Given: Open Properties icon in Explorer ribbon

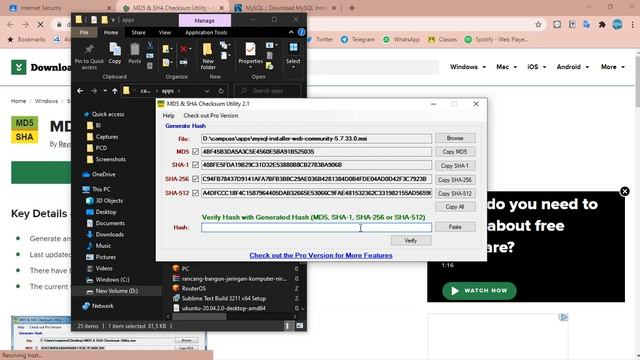Looking at the screenshot, I should pyautogui.click(x=250, y=49).
